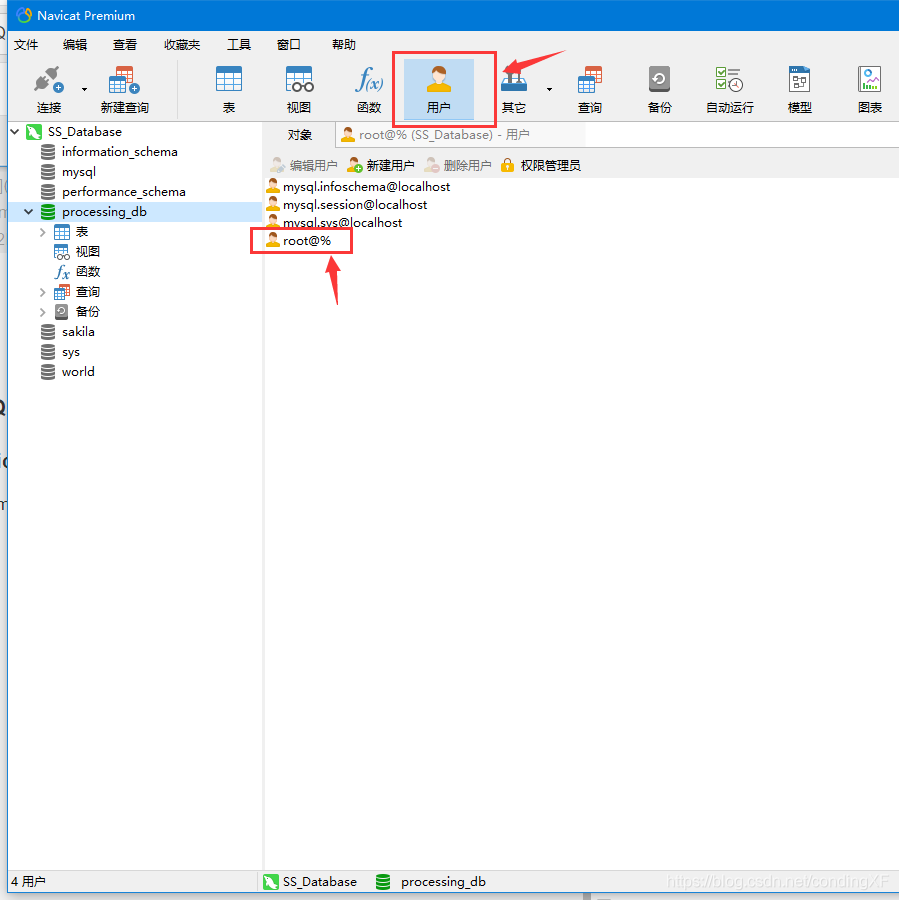Expand the 备份 backups node
899x900 pixels.
(x=42, y=312)
